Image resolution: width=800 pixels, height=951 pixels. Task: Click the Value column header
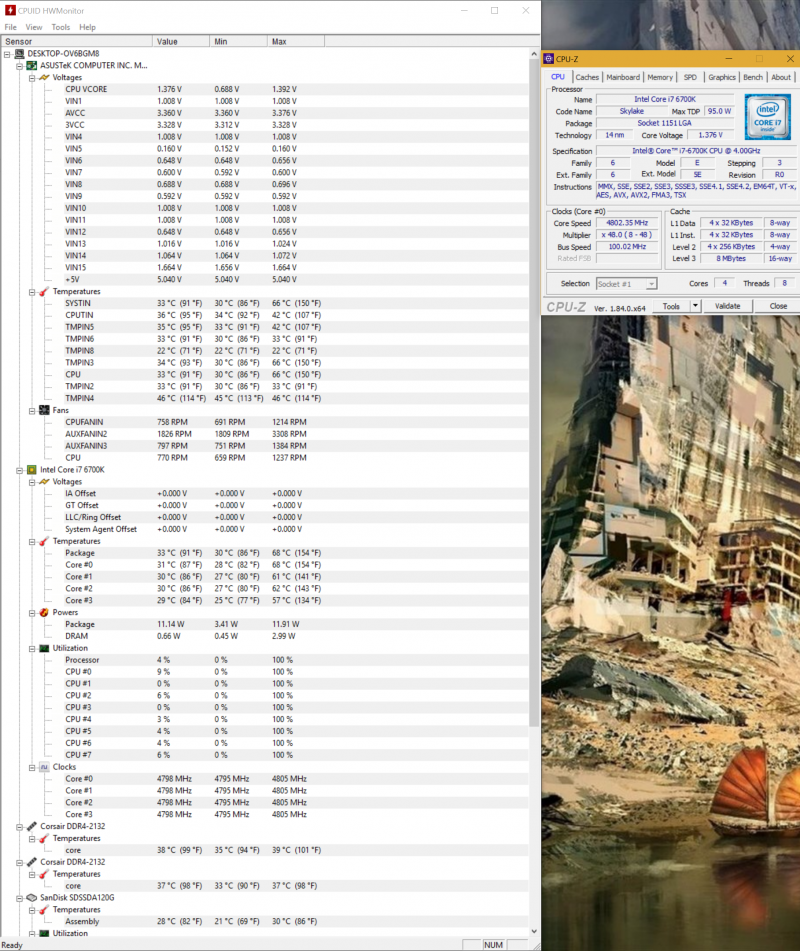(181, 42)
